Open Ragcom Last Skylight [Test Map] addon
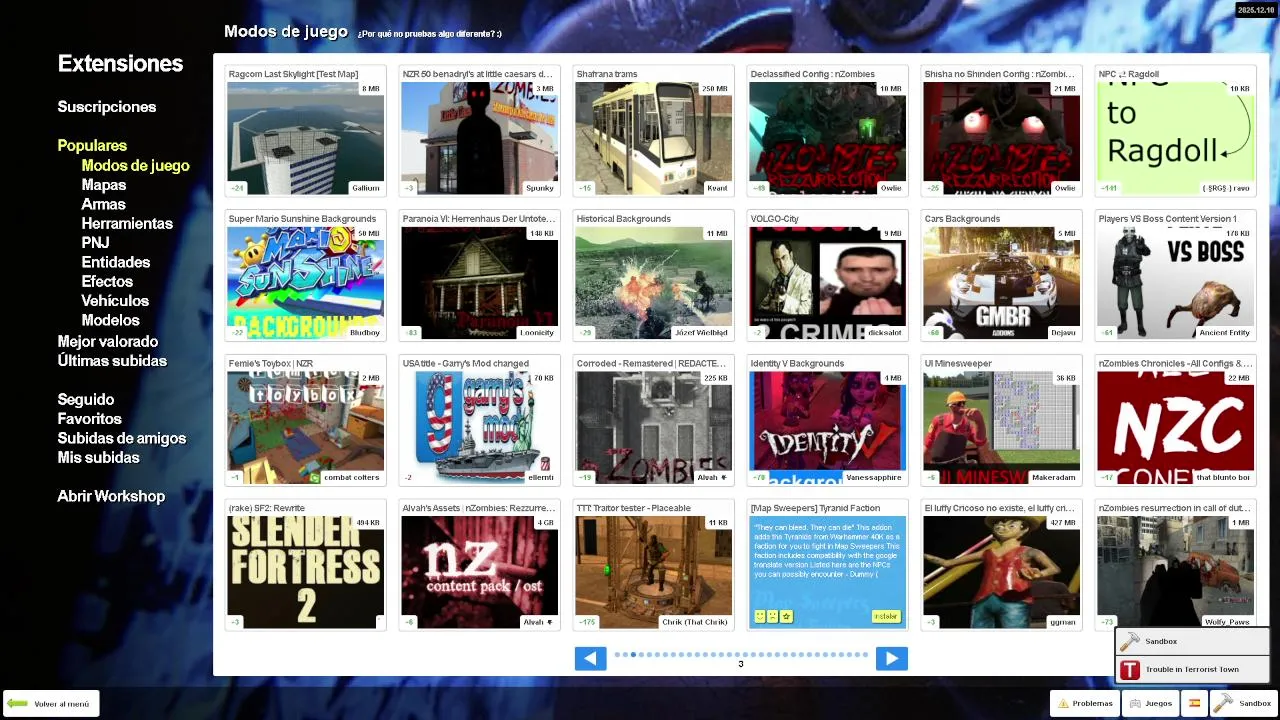This screenshot has width=1280, height=720. (305, 131)
